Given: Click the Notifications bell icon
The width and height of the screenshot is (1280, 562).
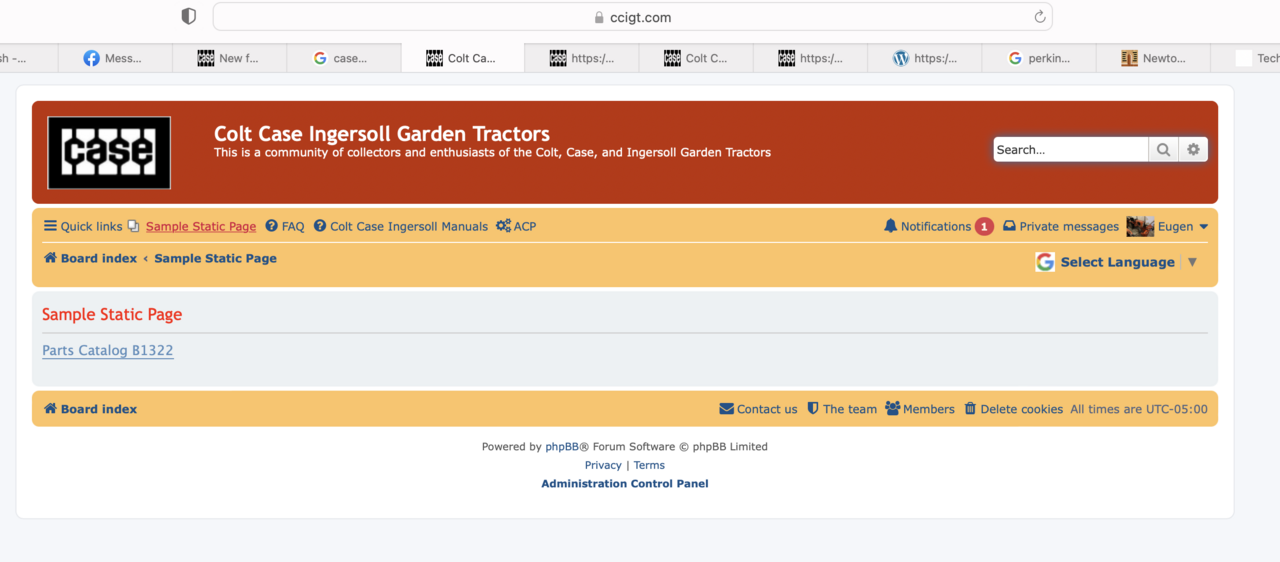Looking at the screenshot, I should (x=890, y=227).
